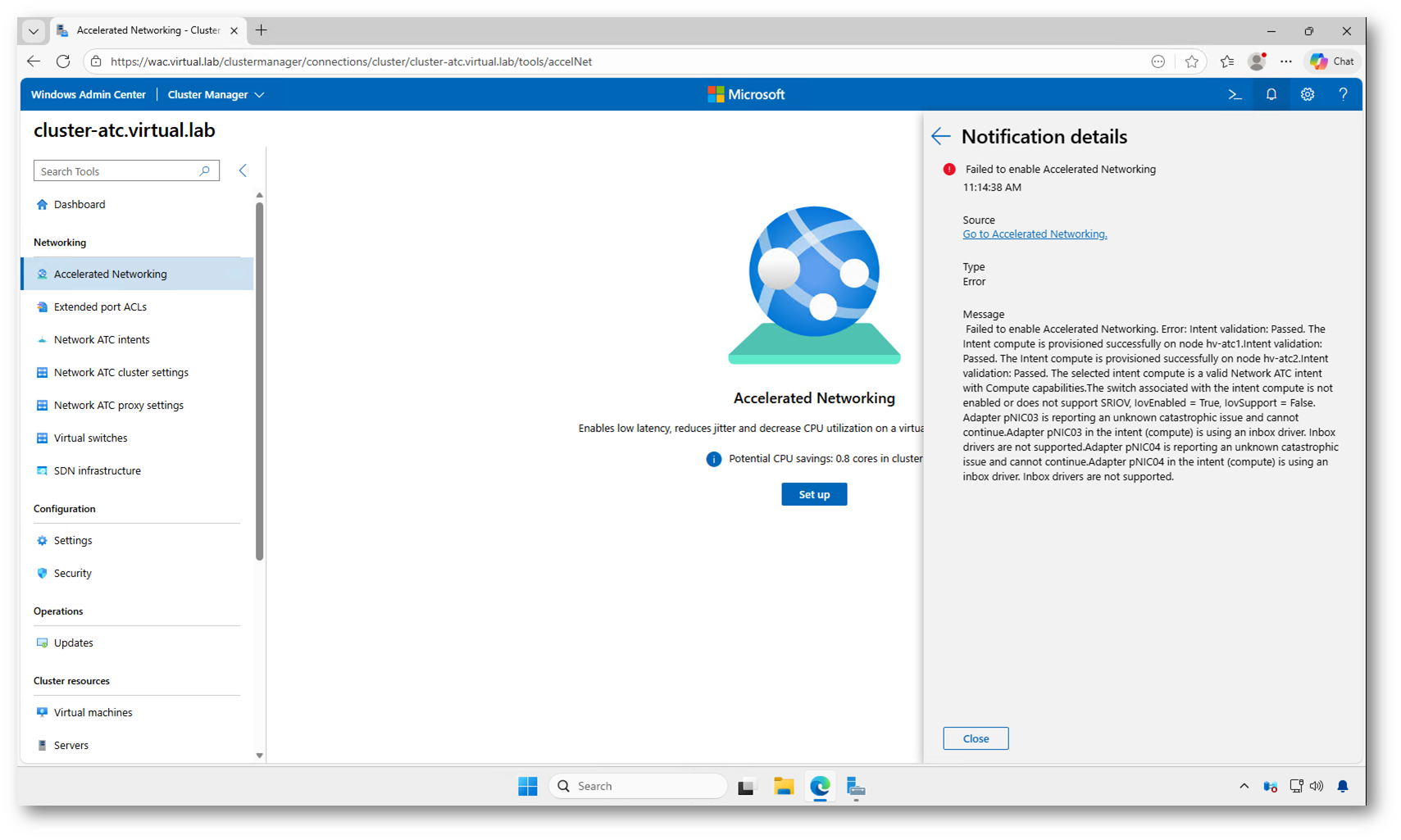Click the Search Tools input field

[117, 171]
